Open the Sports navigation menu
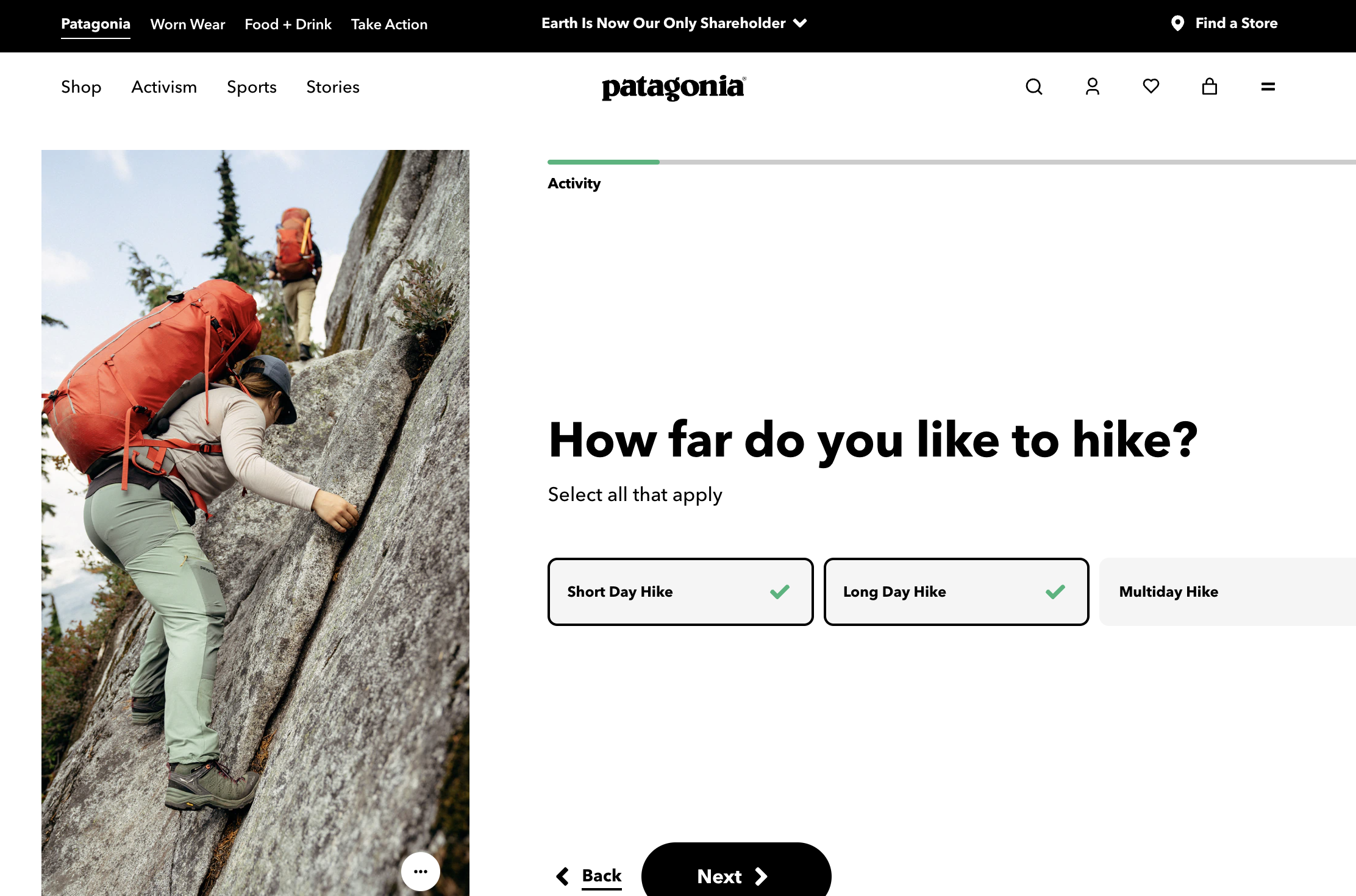 [251, 87]
